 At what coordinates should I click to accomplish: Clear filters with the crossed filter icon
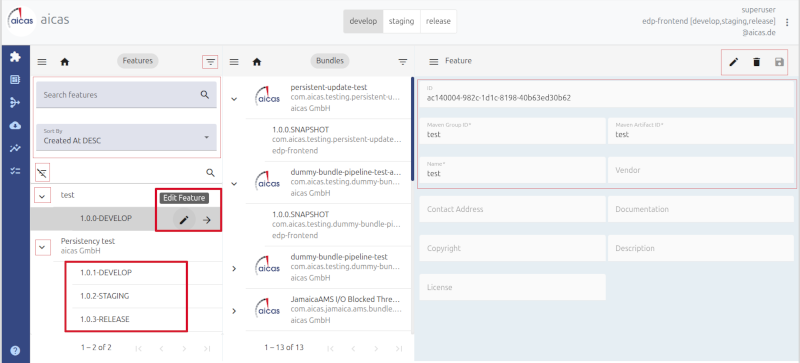42,173
